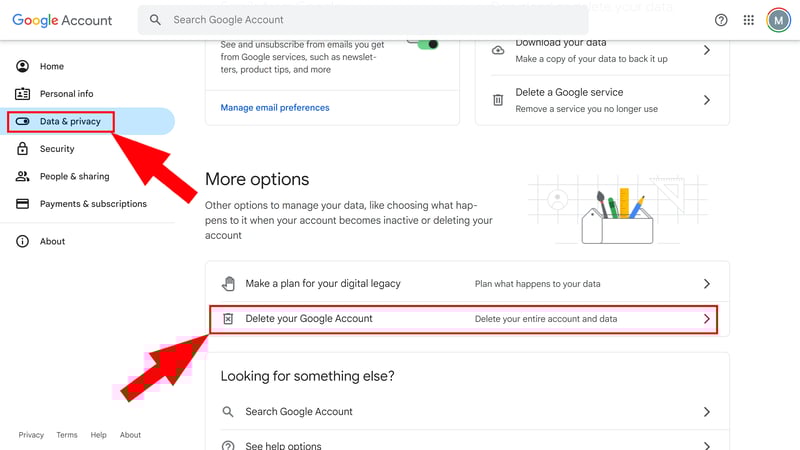
Task: Open Delete a Google service chevron arrow
Action: [707, 100]
